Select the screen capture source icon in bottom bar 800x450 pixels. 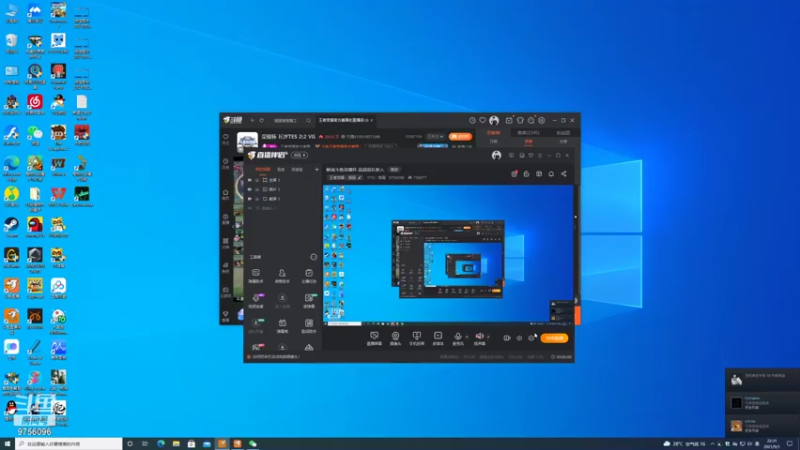point(374,336)
